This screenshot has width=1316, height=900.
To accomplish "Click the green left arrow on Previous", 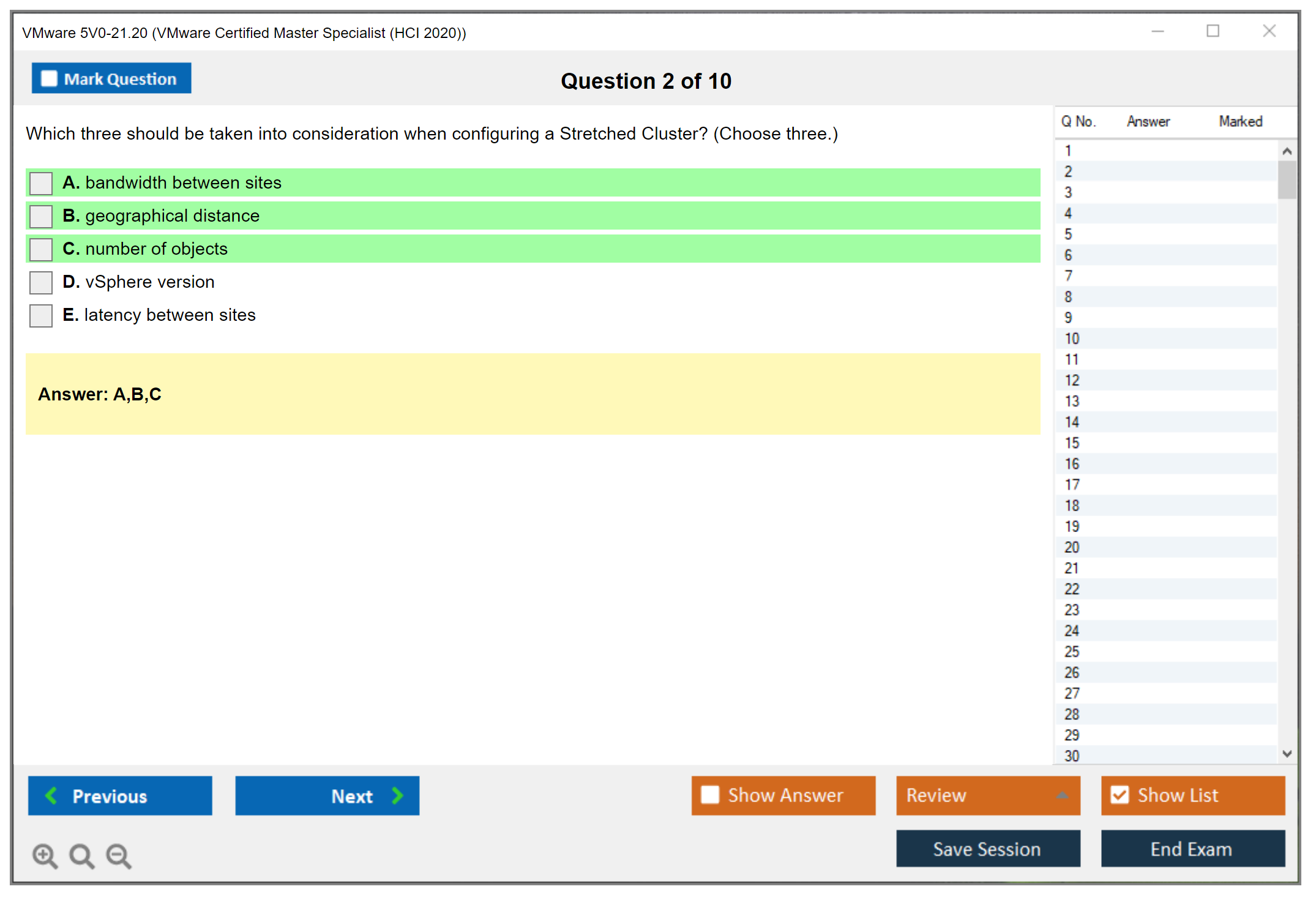I will (51, 795).
